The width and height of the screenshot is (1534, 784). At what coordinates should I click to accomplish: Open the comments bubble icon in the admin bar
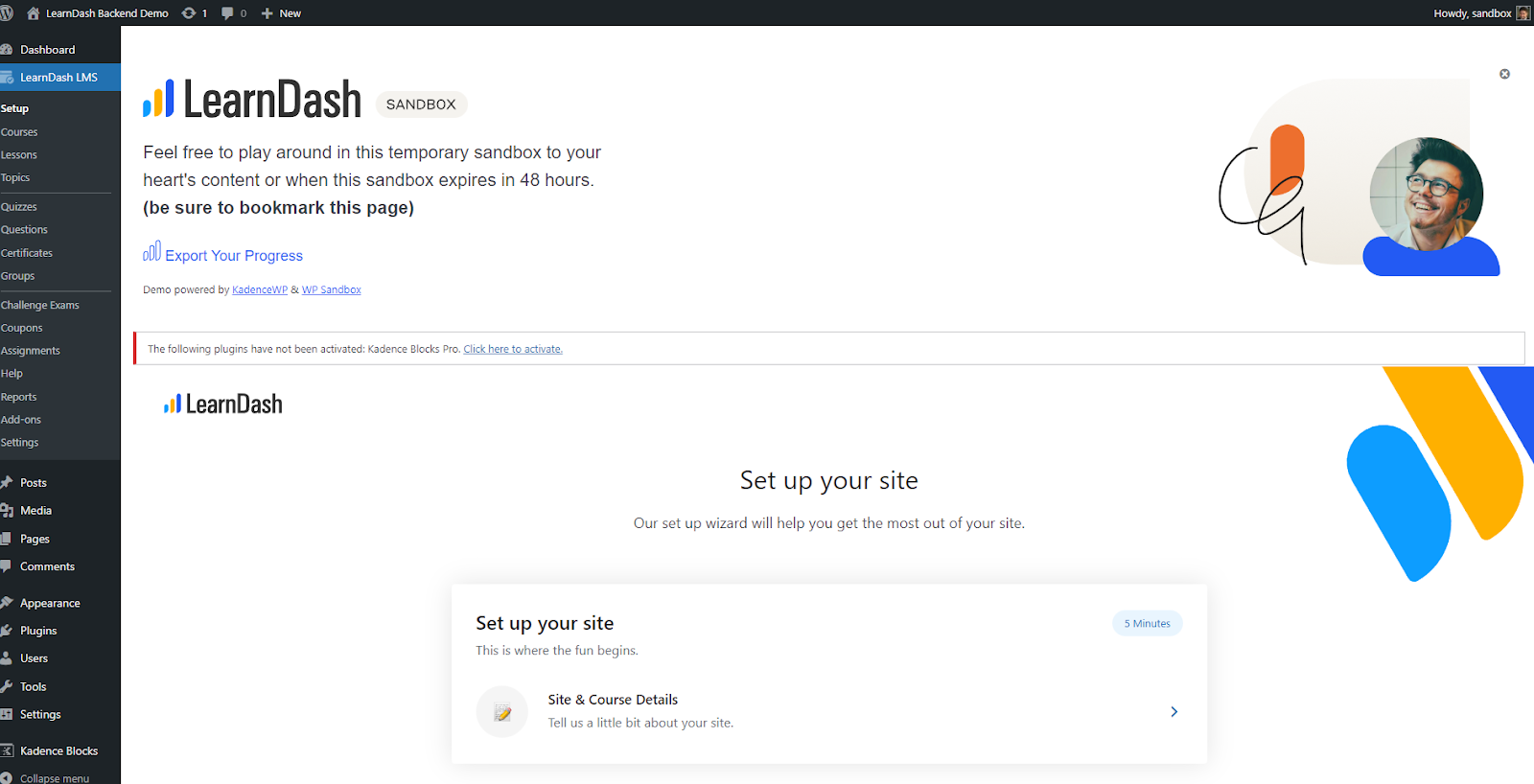tap(227, 13)
